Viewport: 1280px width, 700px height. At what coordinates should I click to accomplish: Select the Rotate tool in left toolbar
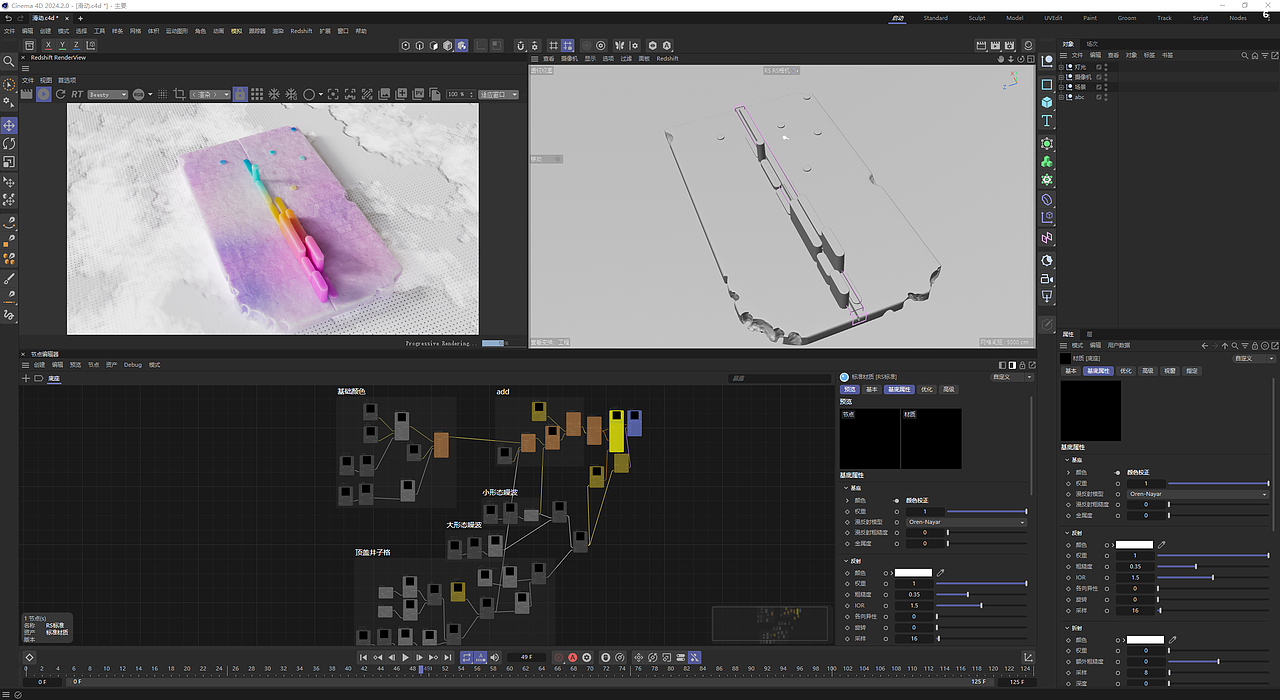[x=9, y=143]
